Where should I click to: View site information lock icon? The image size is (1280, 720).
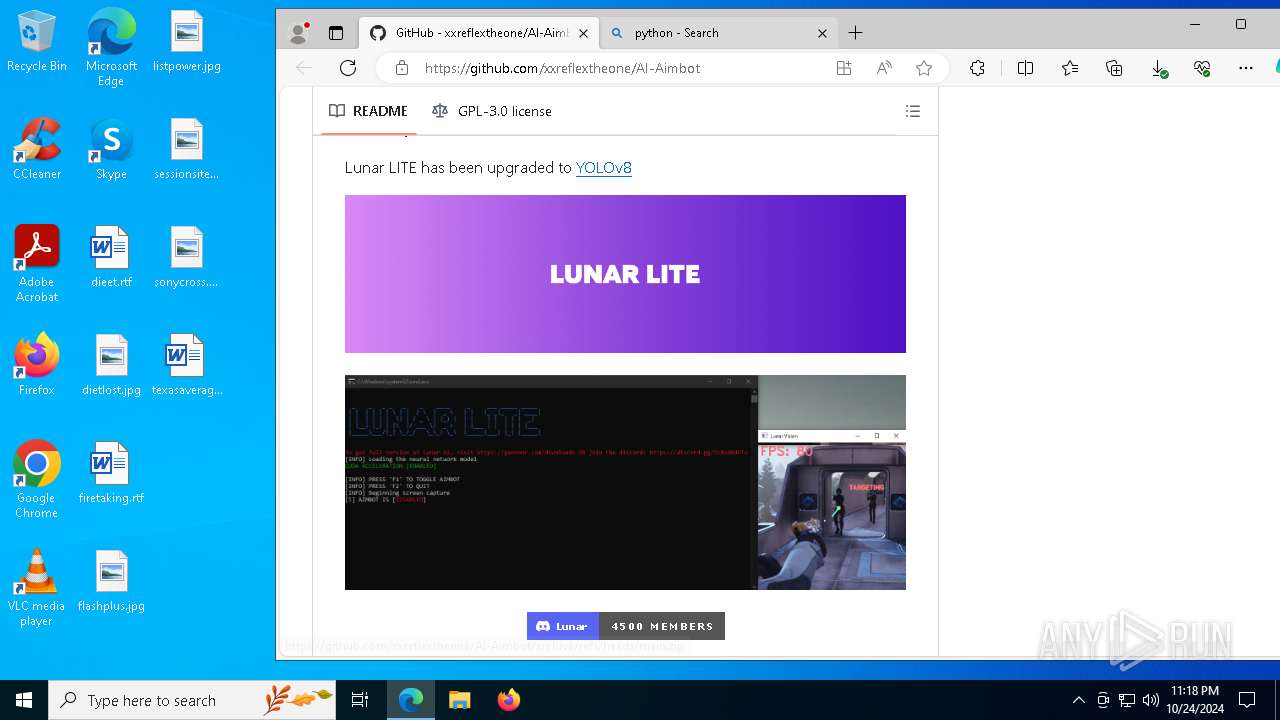(x=402, y=68)
